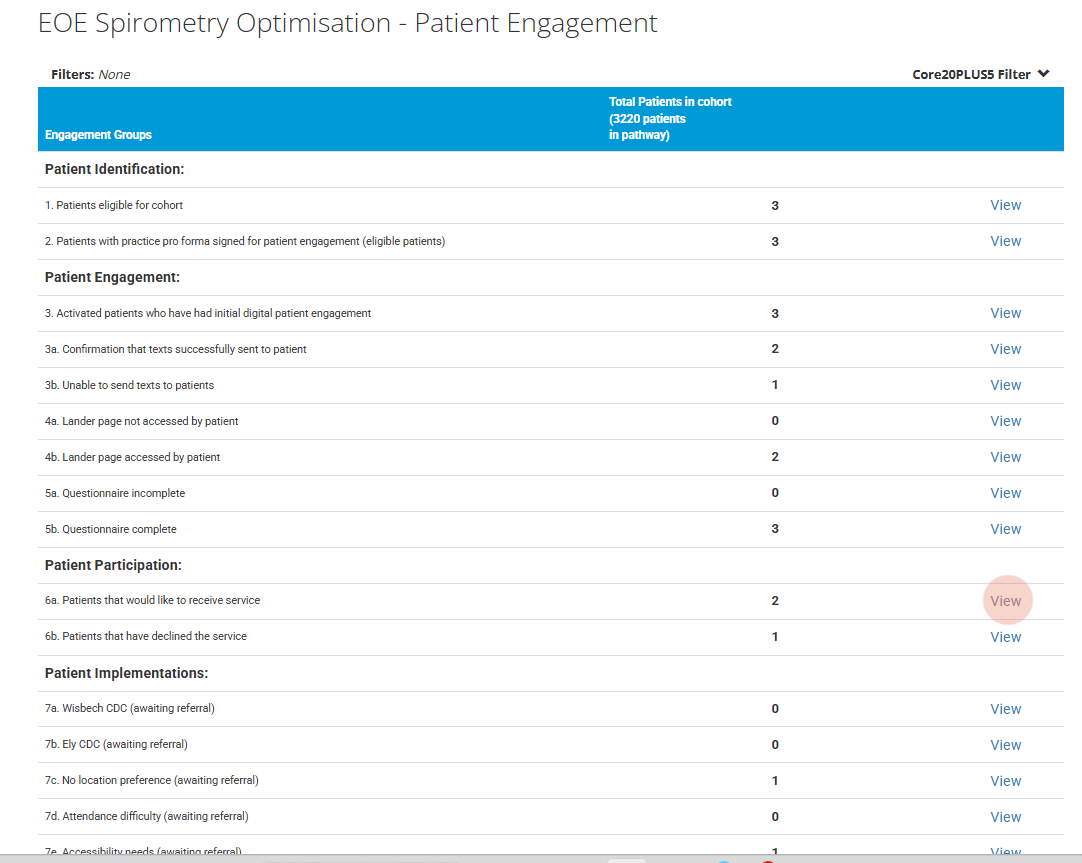Click row text '7d. Attendance difficulty (awaiting referral)'

point(146,816)
